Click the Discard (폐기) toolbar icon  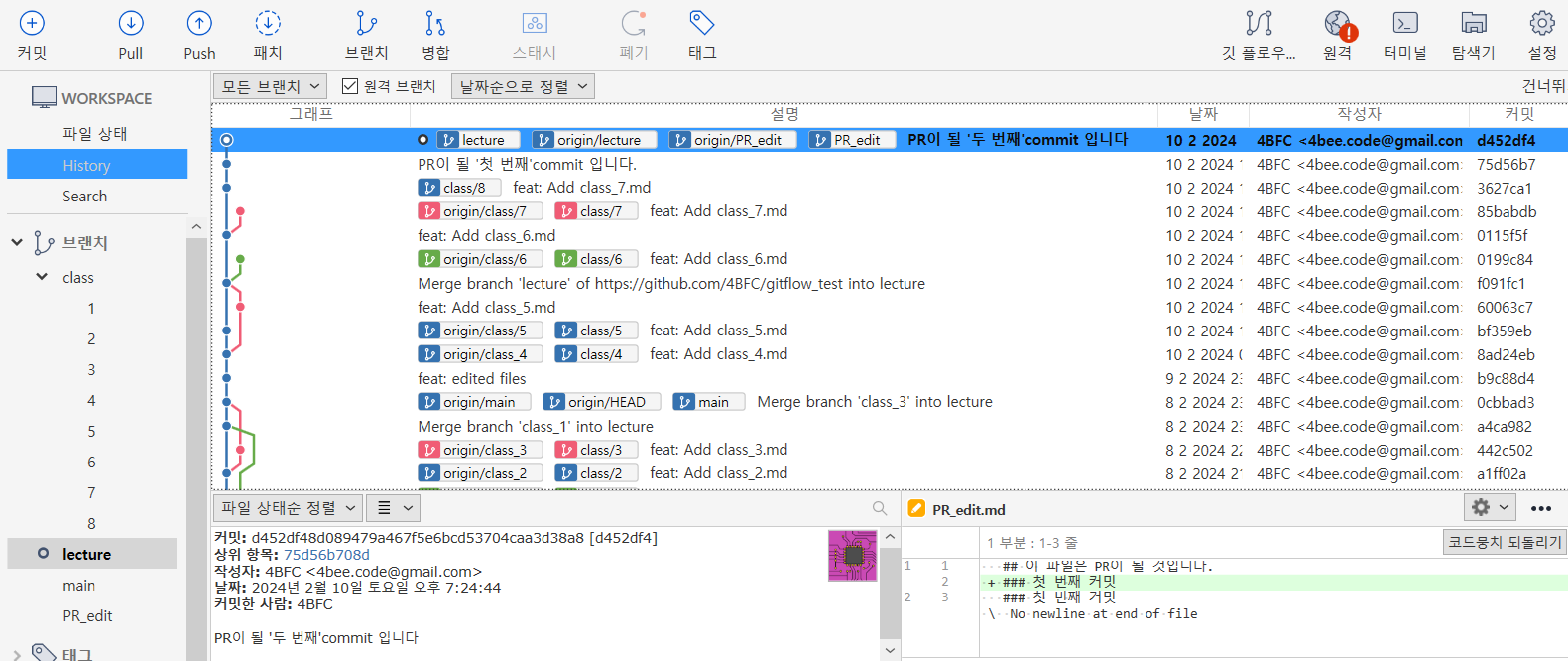click(x=634, y=23)
